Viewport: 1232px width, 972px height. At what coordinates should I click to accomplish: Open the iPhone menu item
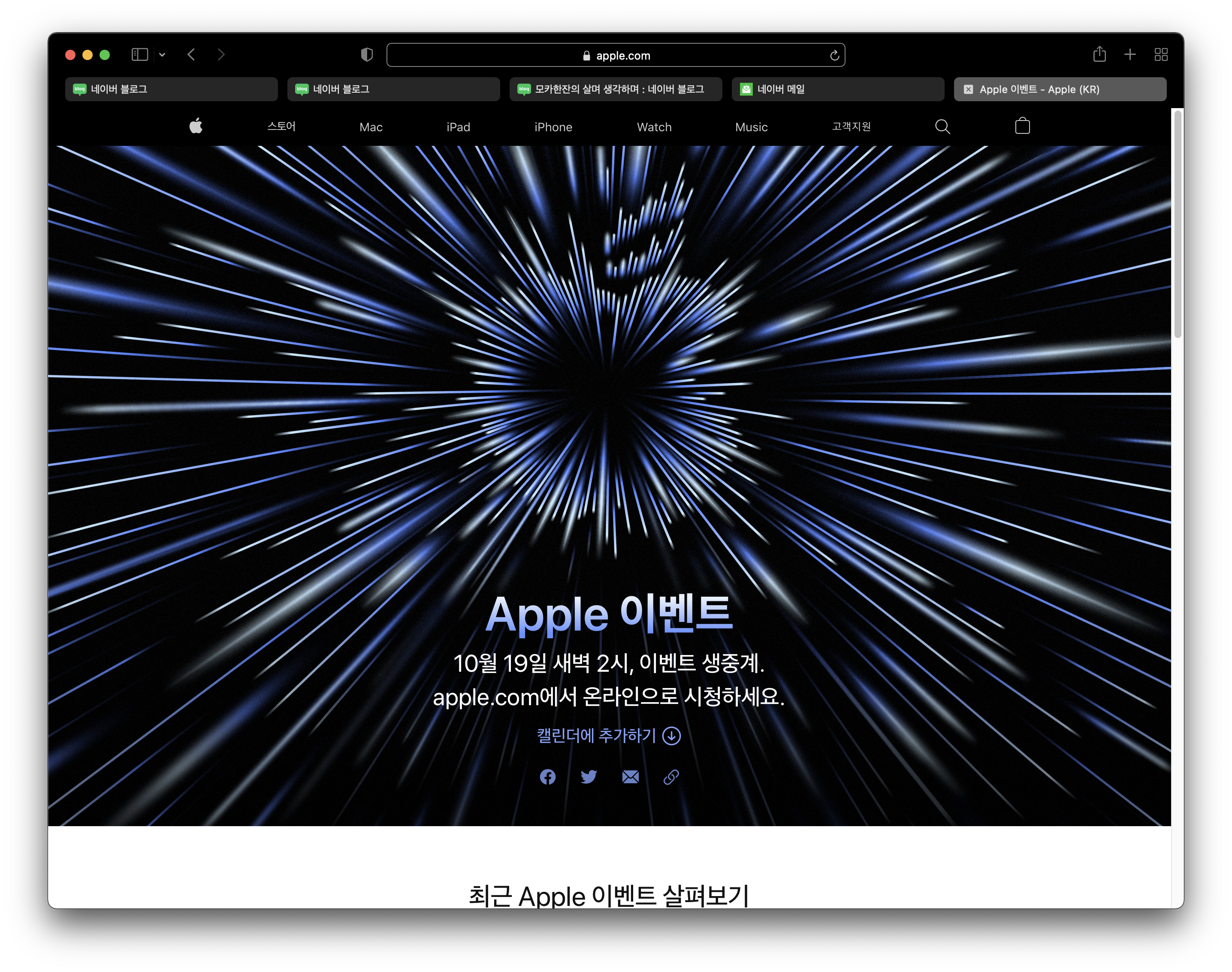click(x=553, y=127)
